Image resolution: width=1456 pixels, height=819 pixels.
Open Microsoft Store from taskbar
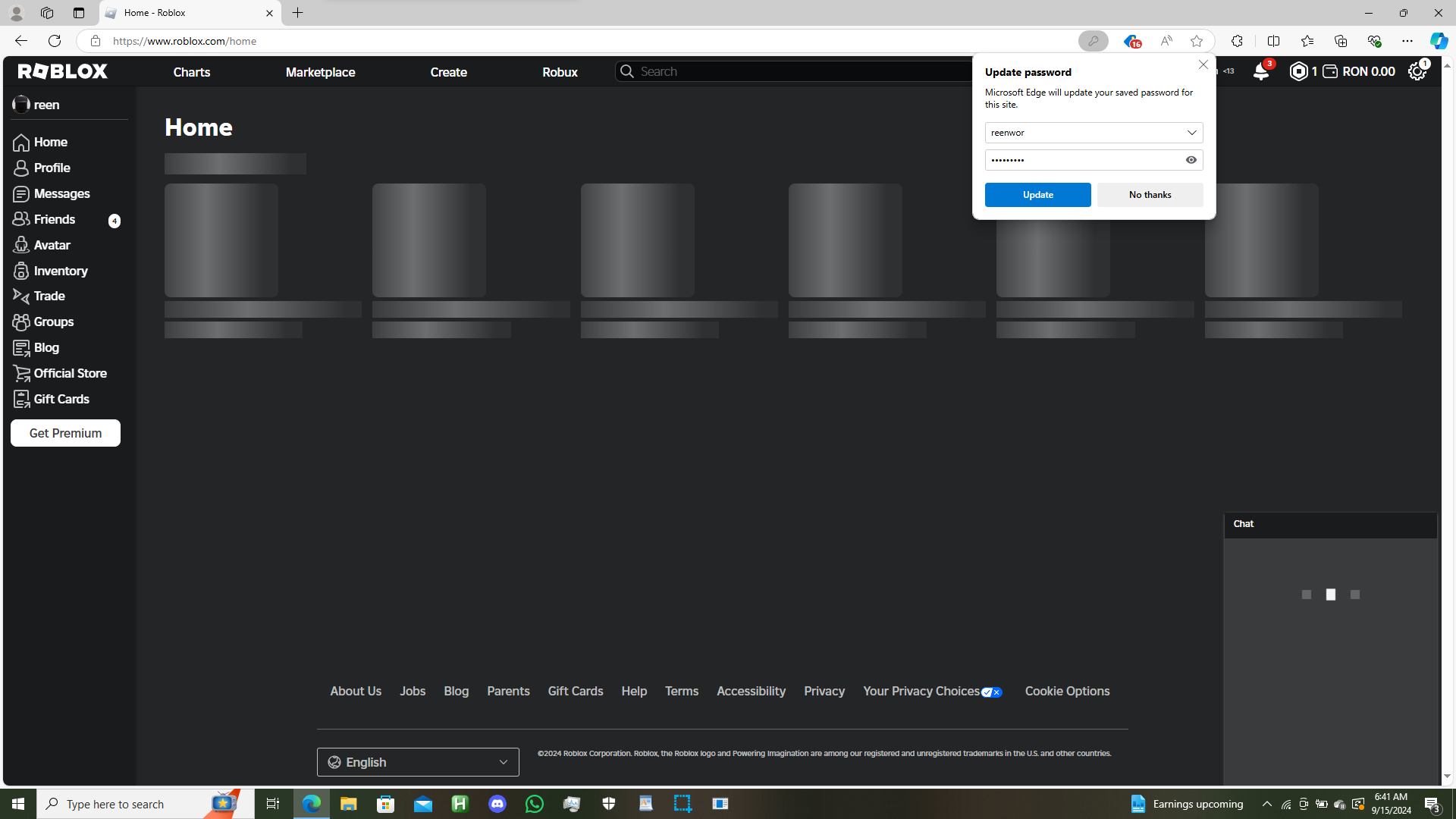(x=385, y=804)
